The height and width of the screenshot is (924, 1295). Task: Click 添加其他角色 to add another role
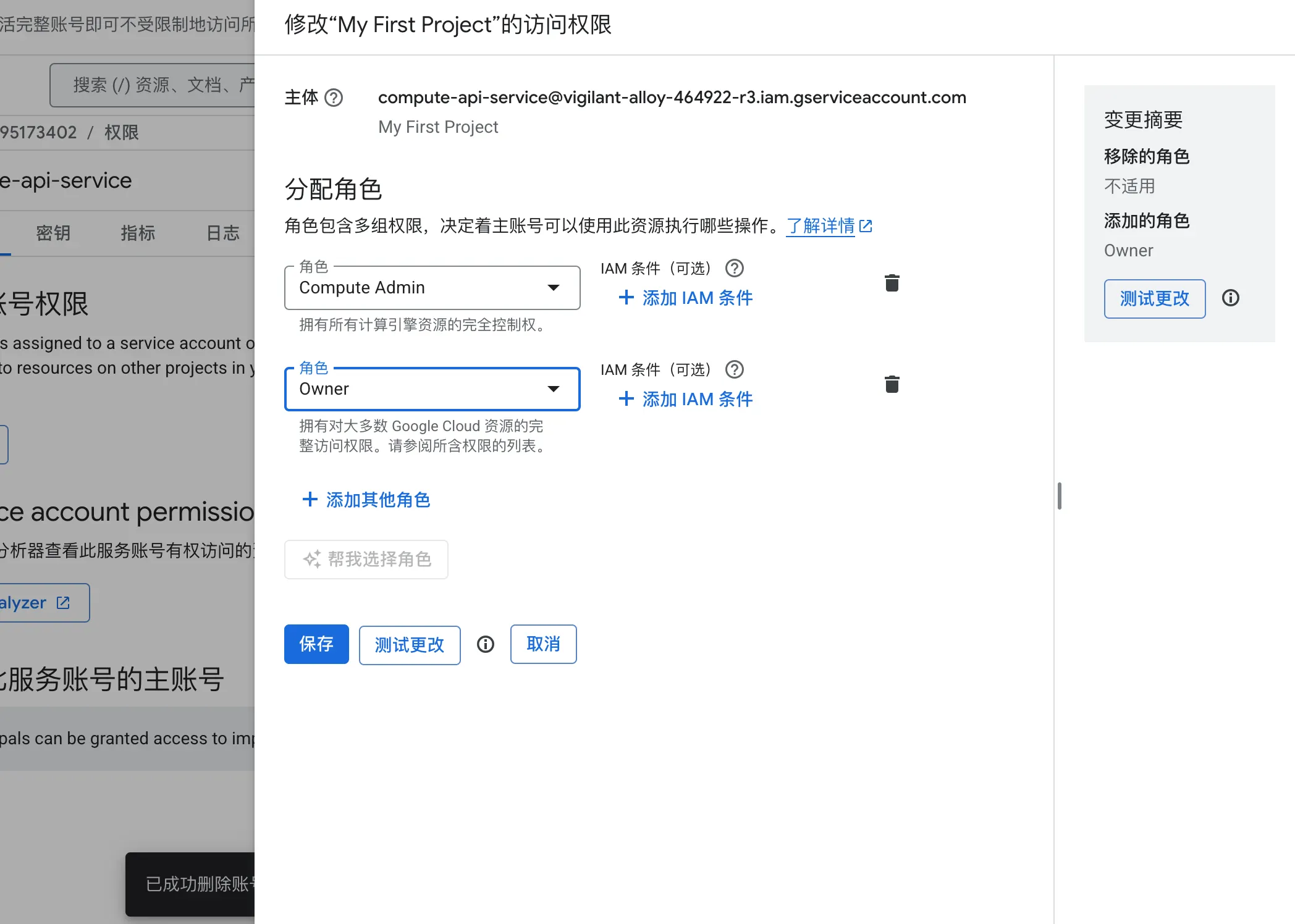[x=365, y=500]
